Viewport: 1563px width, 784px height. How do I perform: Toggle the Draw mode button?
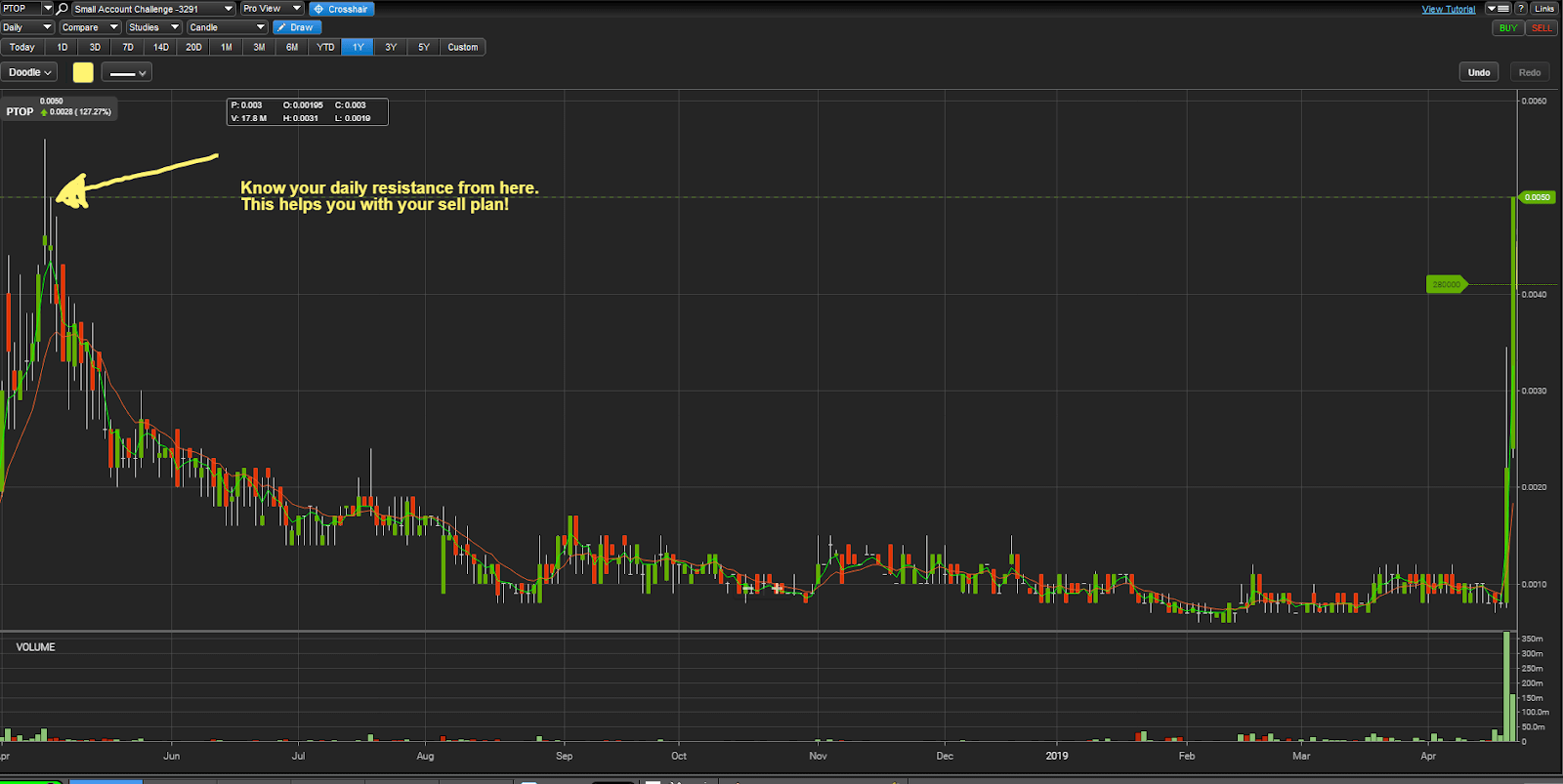click(297, 27)
